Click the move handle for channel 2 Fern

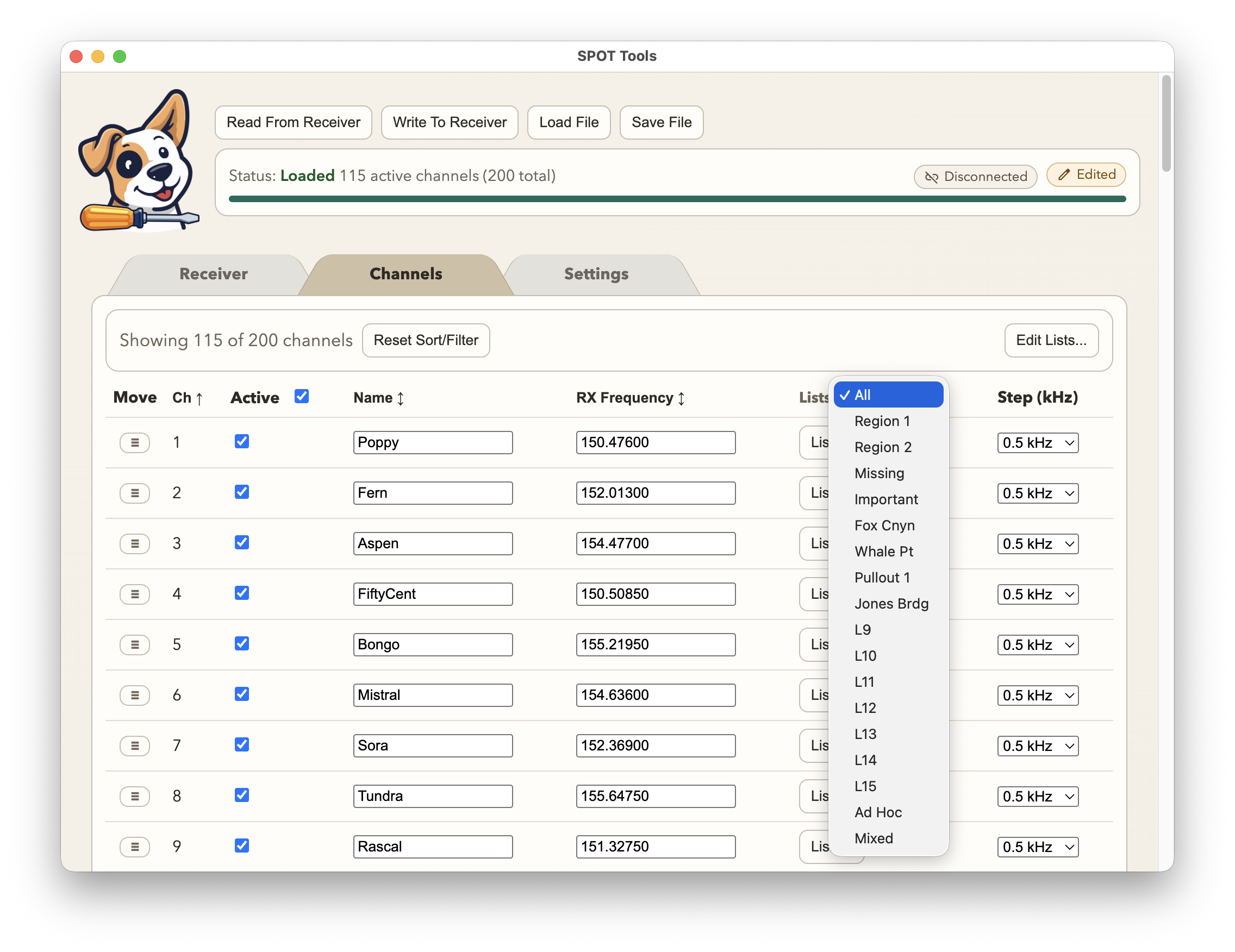pos(135,493)
